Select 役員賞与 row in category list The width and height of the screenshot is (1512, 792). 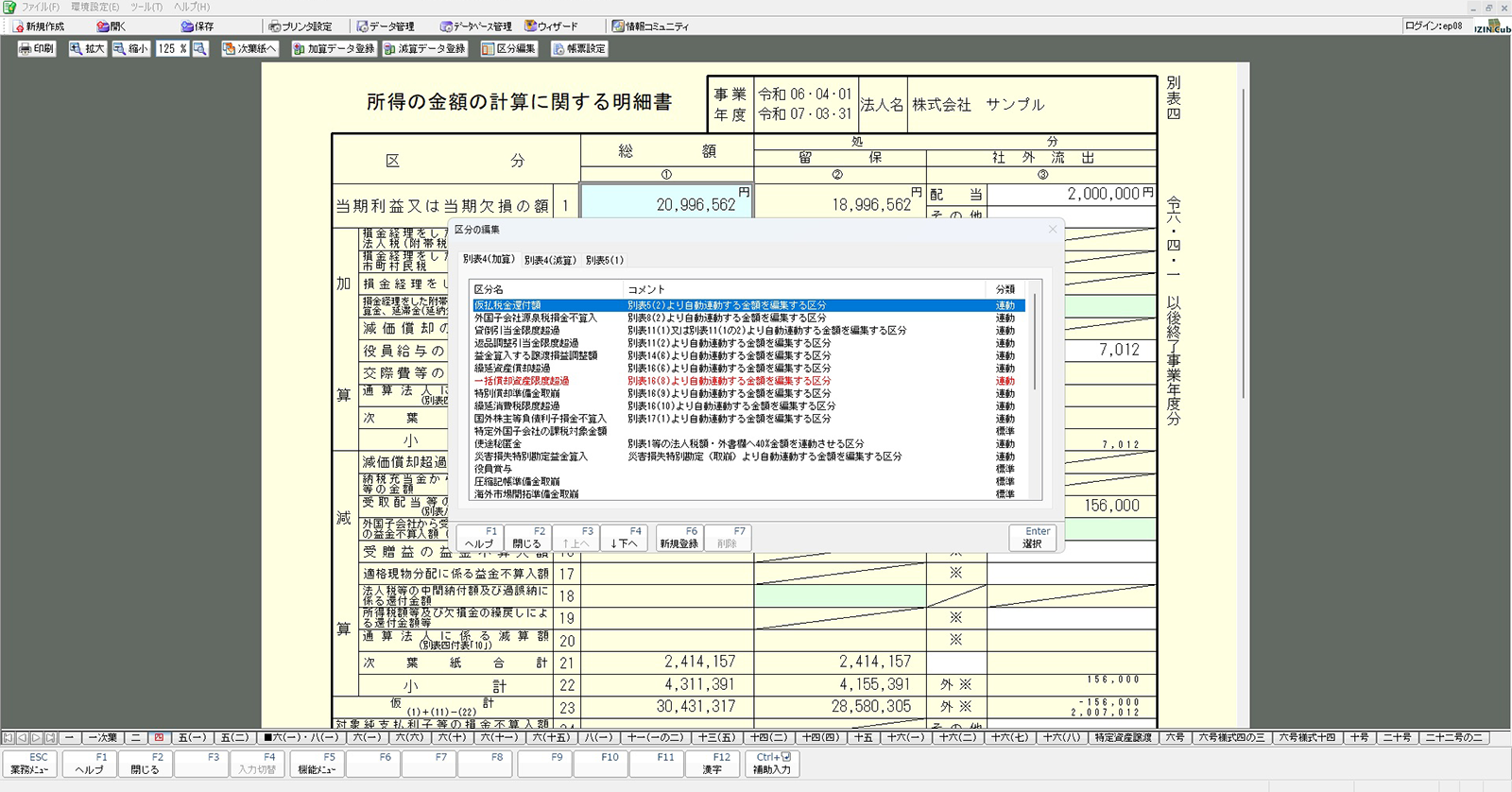click(x=493, y=469)
